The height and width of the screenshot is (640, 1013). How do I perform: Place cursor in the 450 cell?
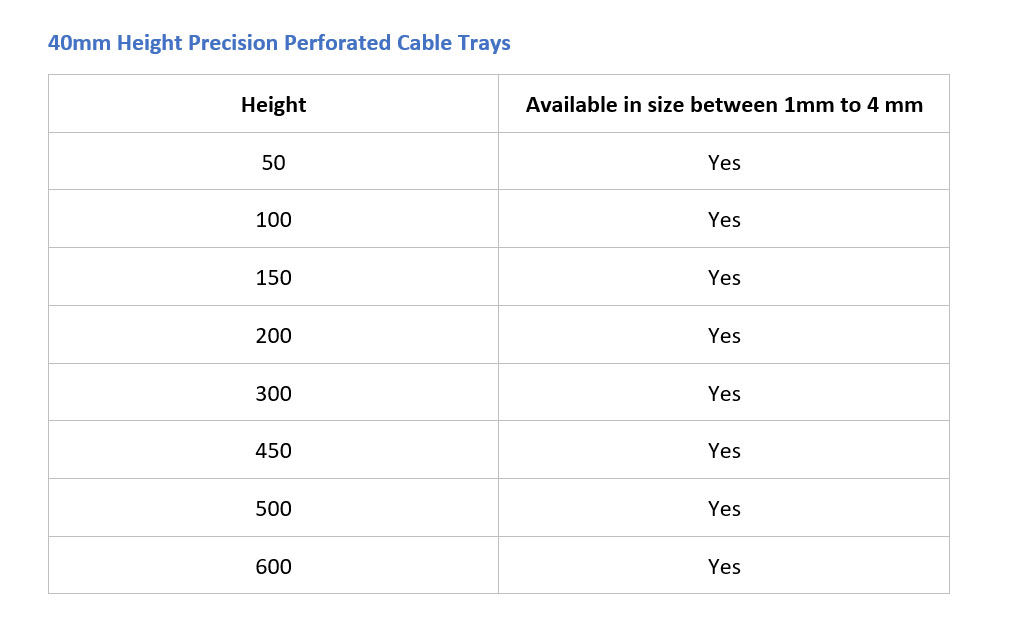click(x=273, y=451)
